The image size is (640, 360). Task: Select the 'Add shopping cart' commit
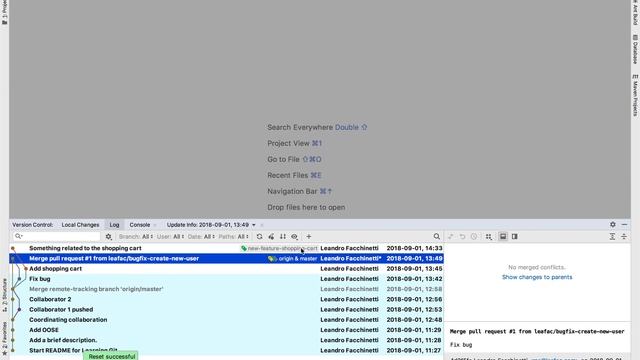click(227, 269)
